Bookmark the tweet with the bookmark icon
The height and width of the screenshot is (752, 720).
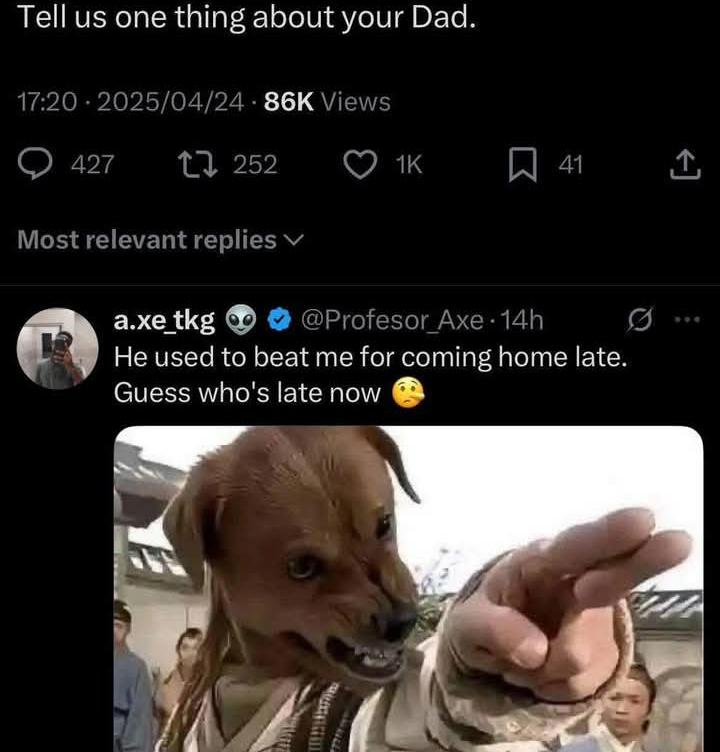click(522, 165)
